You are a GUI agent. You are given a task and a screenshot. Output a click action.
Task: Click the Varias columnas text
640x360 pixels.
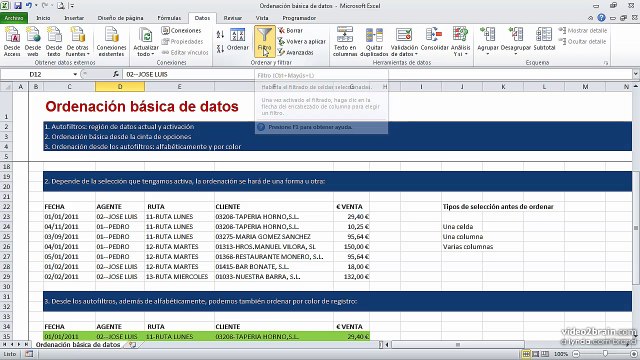coord(468,247)
